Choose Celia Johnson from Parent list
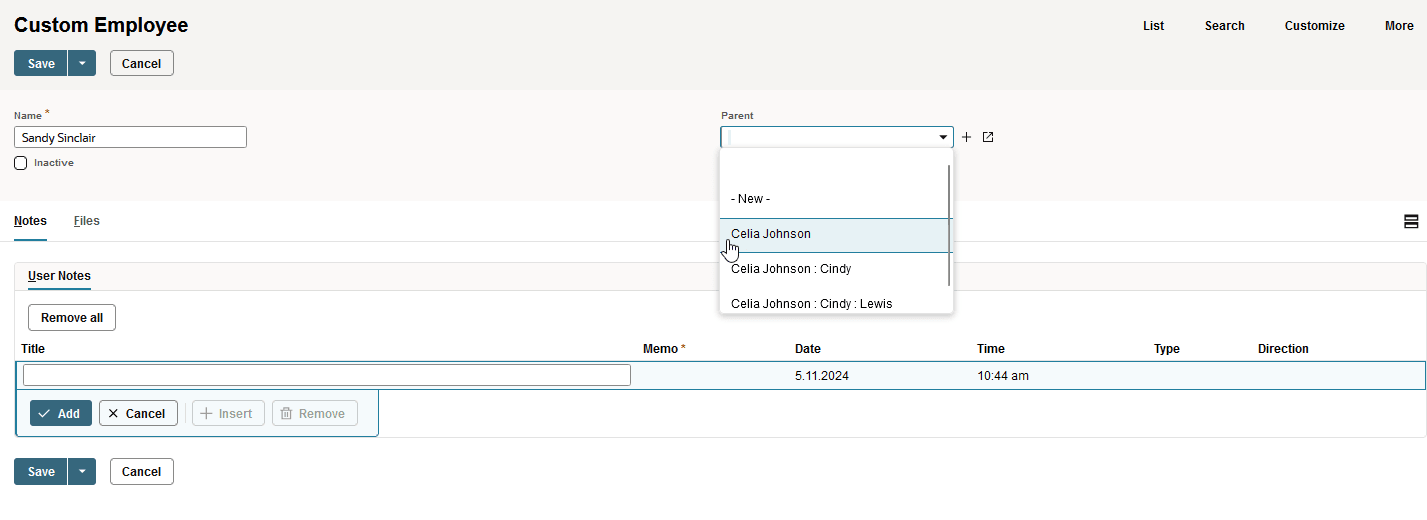 click(x=836, y=234)
